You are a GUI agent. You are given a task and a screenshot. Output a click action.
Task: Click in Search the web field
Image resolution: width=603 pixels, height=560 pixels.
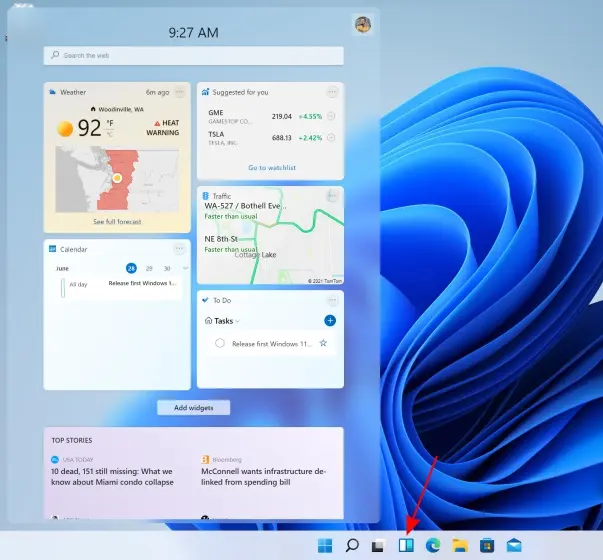click(x=193, y=55)
